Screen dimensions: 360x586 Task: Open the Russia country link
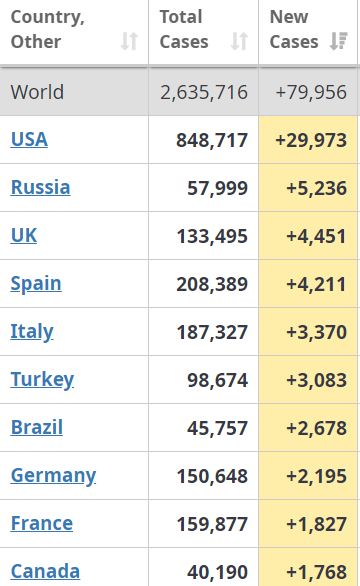pyautogui.click(x=40, y=187)
